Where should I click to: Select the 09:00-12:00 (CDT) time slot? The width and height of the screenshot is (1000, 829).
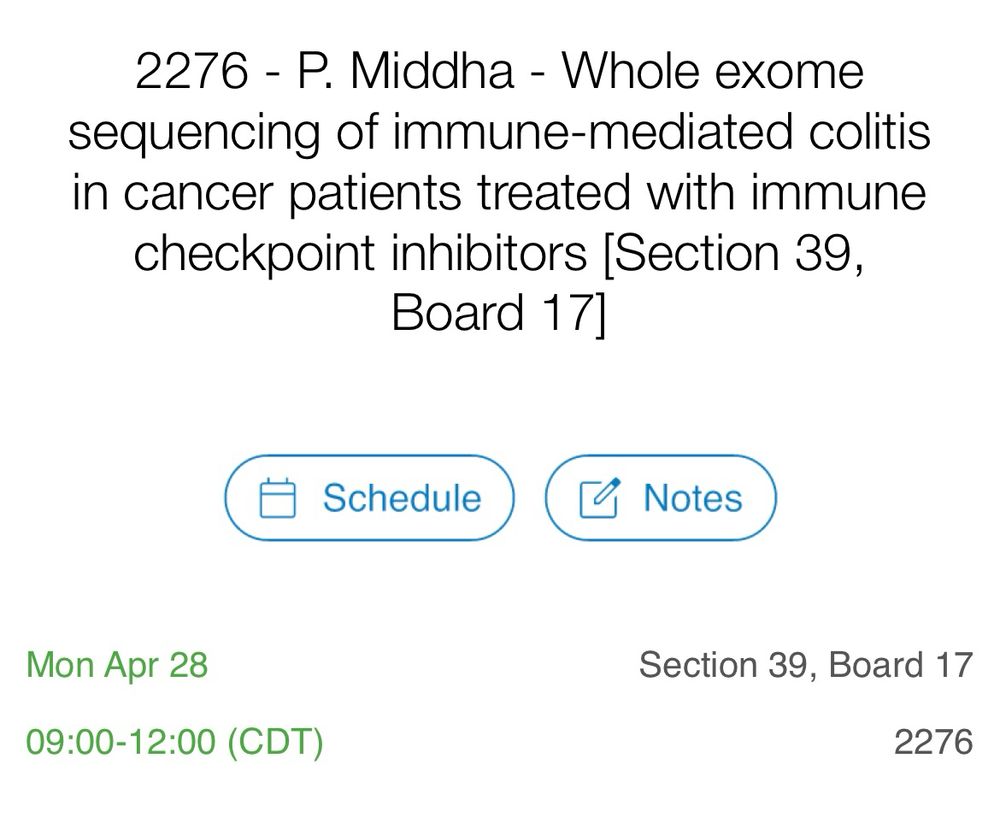[175, 742]
